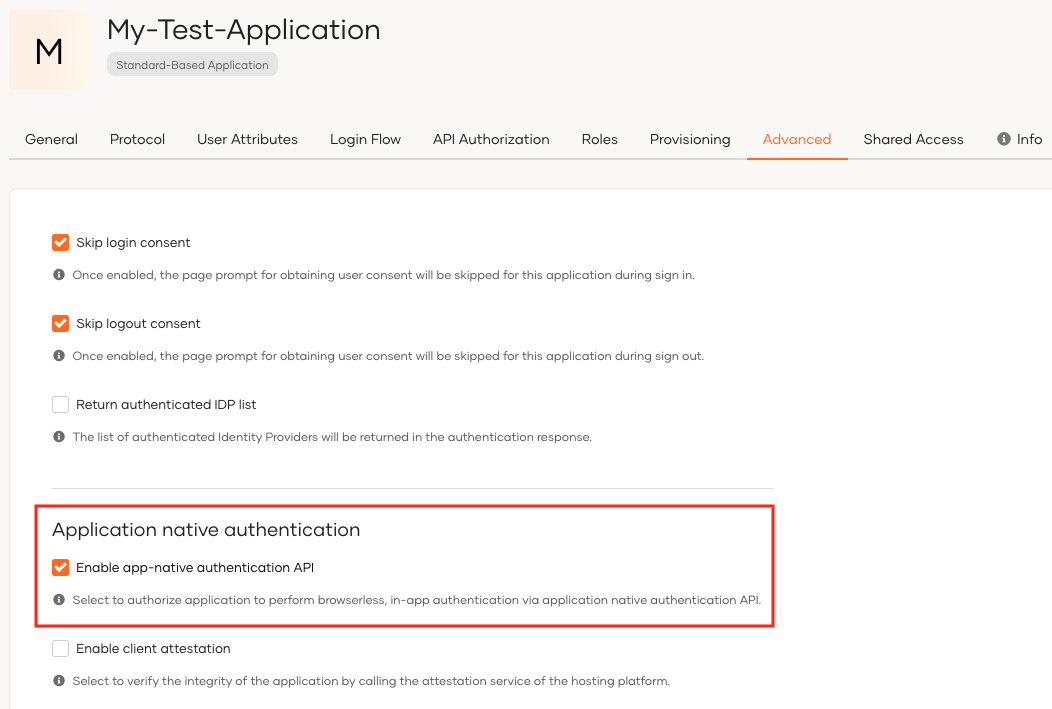
Task: Check Enable client attestation checkbox
Action: (x=60, y=649)
